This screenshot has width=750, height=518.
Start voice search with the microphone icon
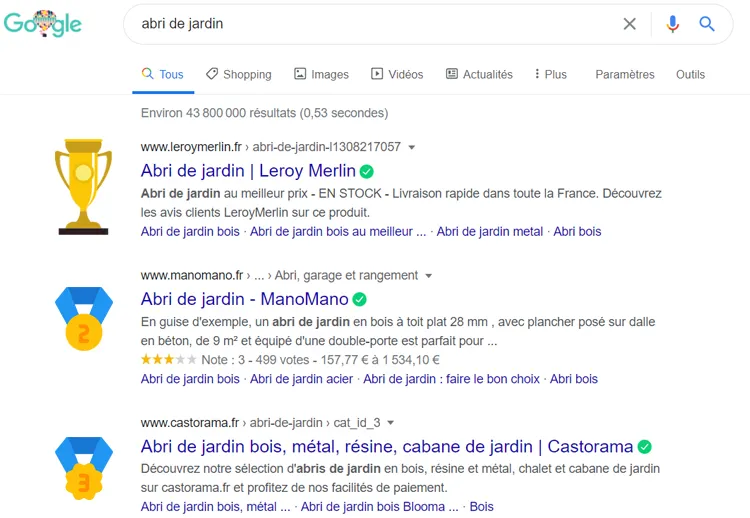click(x=673, y=23)
